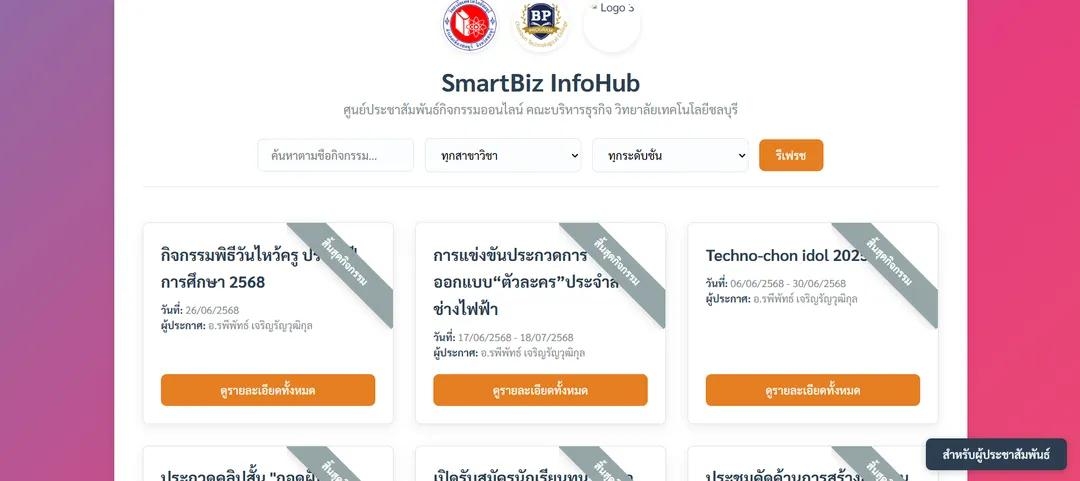Open the ทุกระดับชั้น grade level dropdown
This screenshot has width=1080, height=481.
[670, 155]
